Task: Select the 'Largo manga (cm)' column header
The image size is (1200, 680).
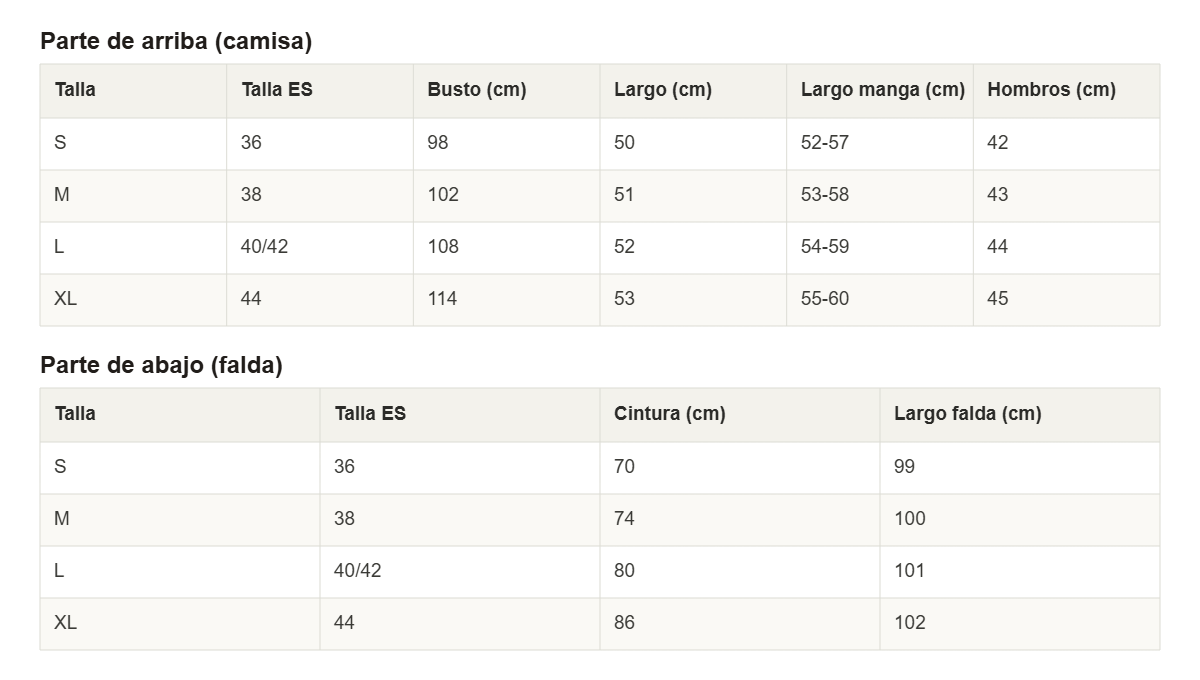Action: 880,90
